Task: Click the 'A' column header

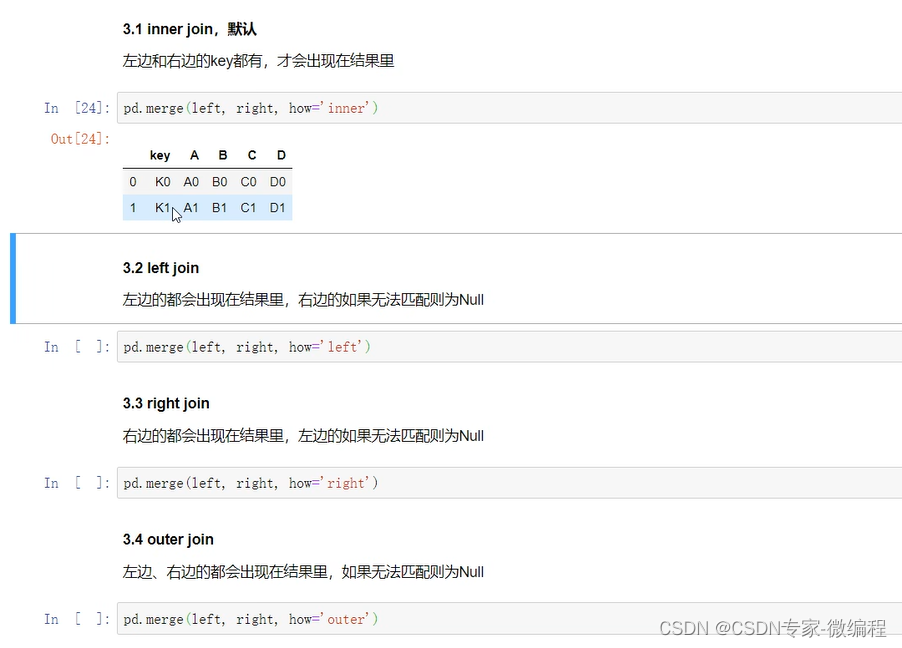Action: 194,155
